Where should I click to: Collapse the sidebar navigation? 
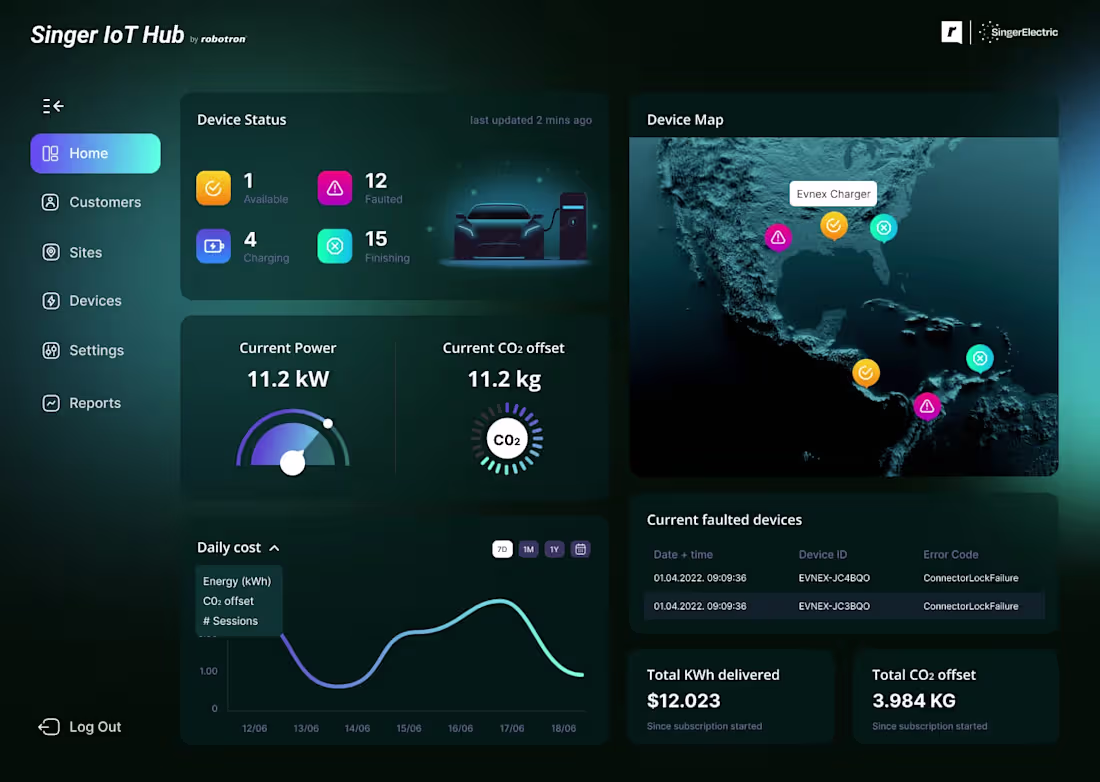point(50,105)
